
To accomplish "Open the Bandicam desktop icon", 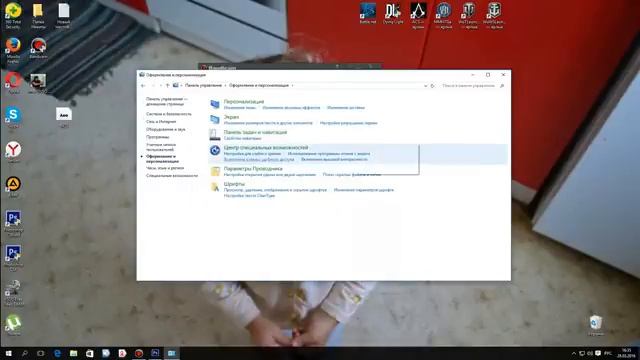I will coord(38,48).
